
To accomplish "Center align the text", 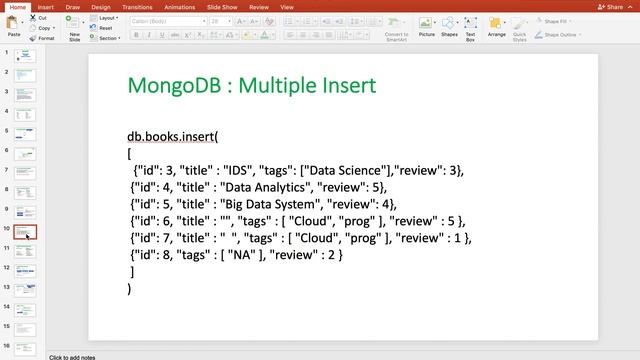I will [303, 36].
